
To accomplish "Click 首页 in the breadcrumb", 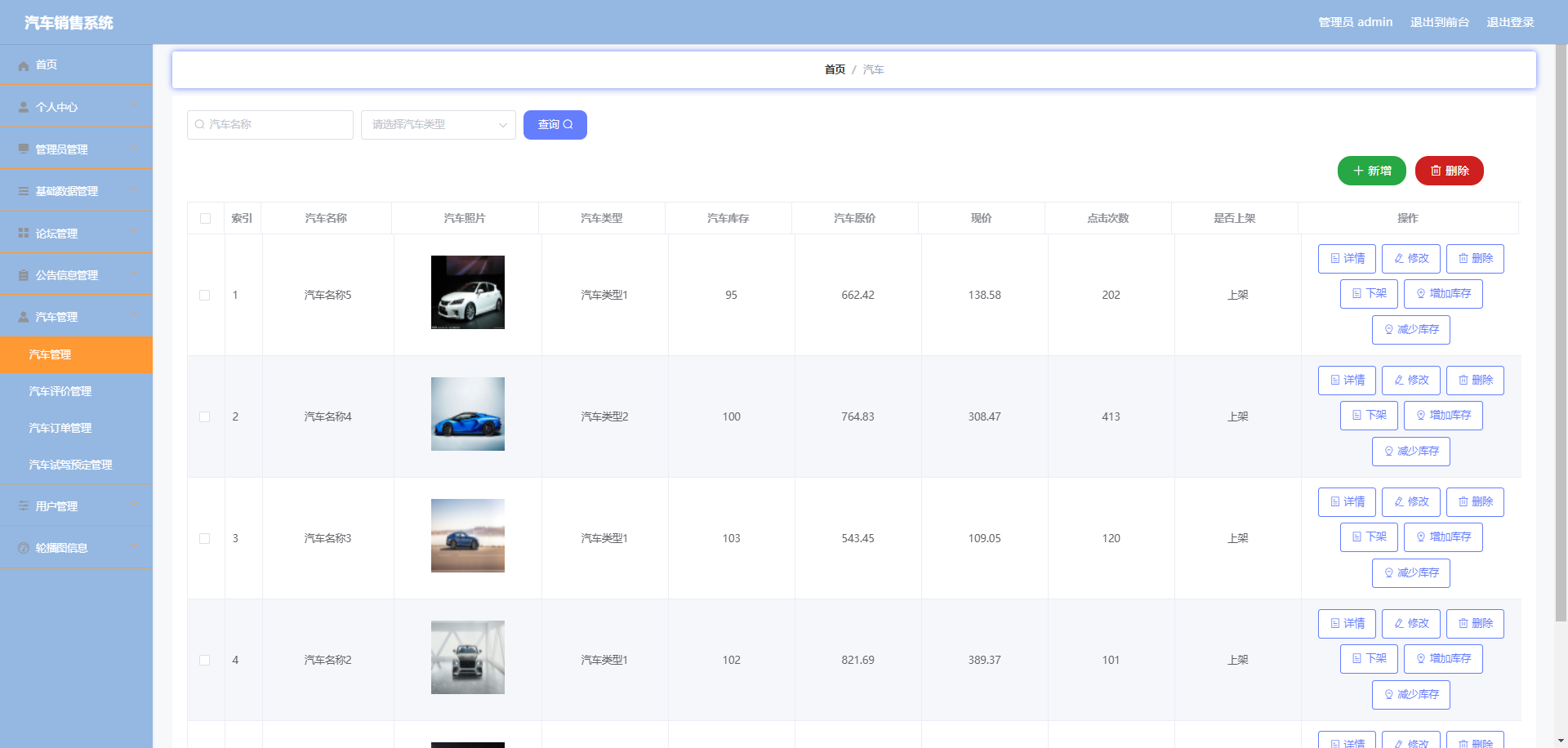I will [835, 69].
